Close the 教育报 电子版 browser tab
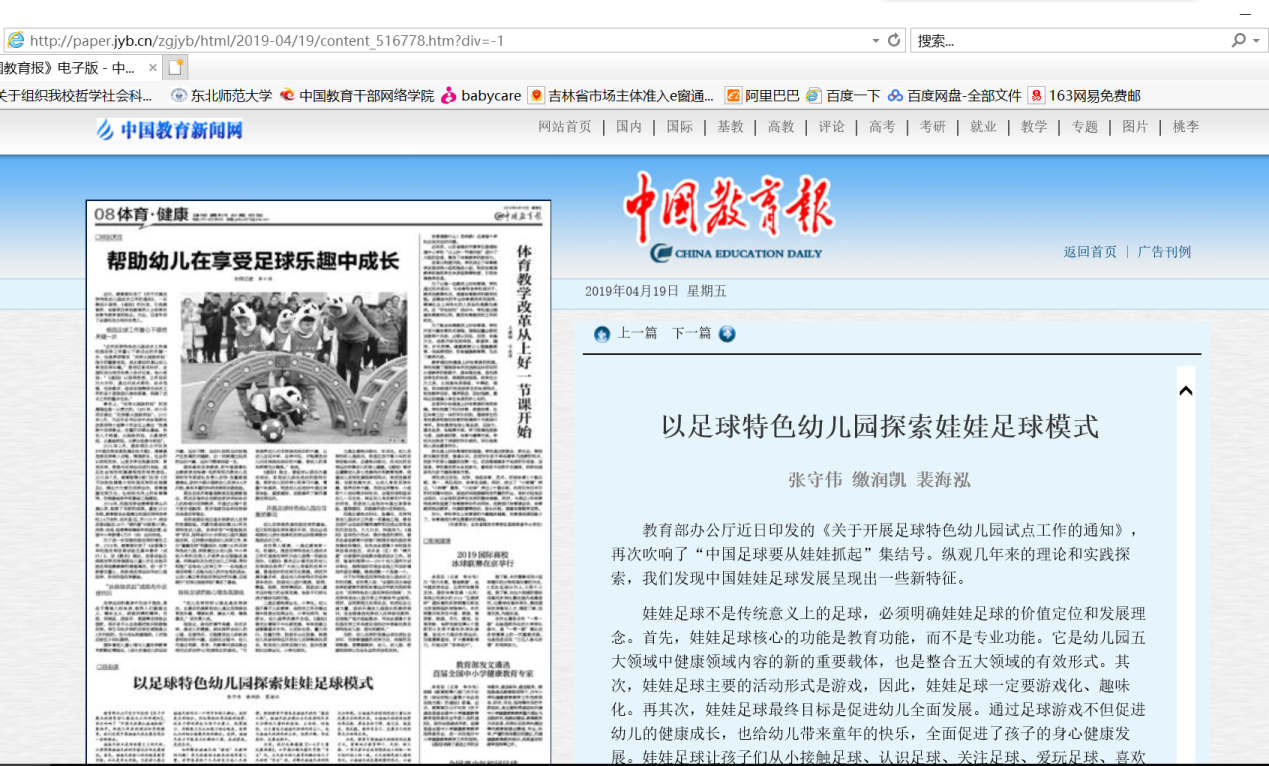Image resolution: width=1269 pixels, height=766 pixels. click(153, 68)
